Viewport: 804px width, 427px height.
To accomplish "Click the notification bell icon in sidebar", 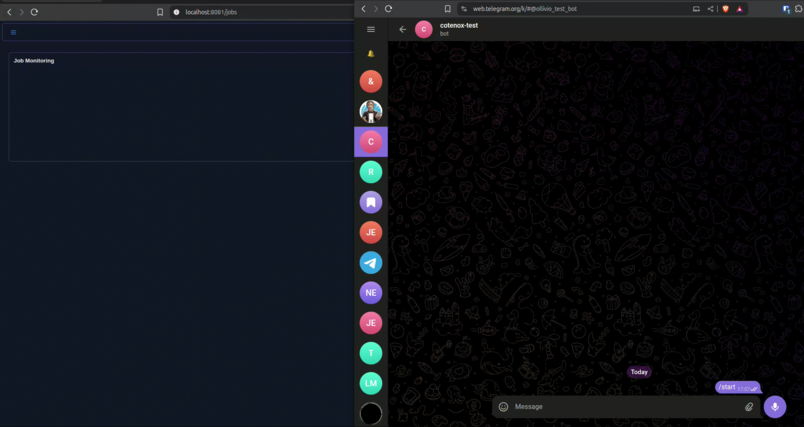I will (371, 54).
